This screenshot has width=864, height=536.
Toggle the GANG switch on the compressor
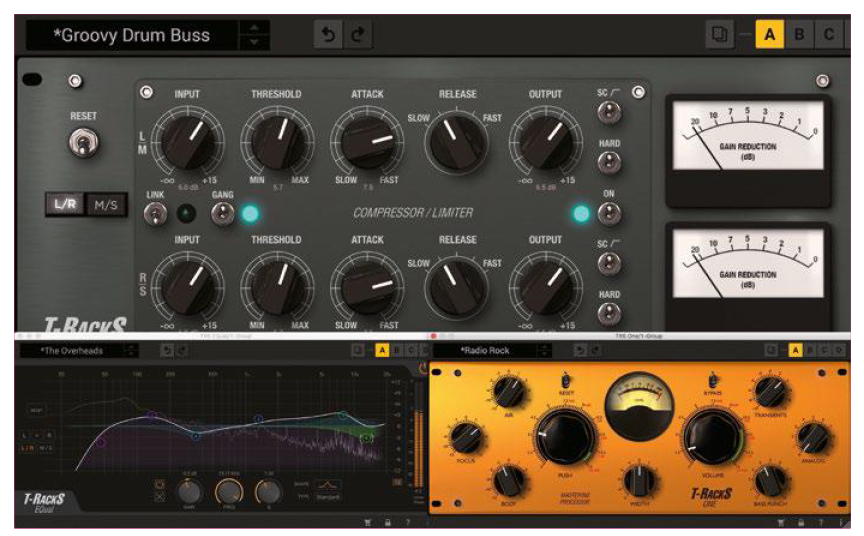point(222,213)
